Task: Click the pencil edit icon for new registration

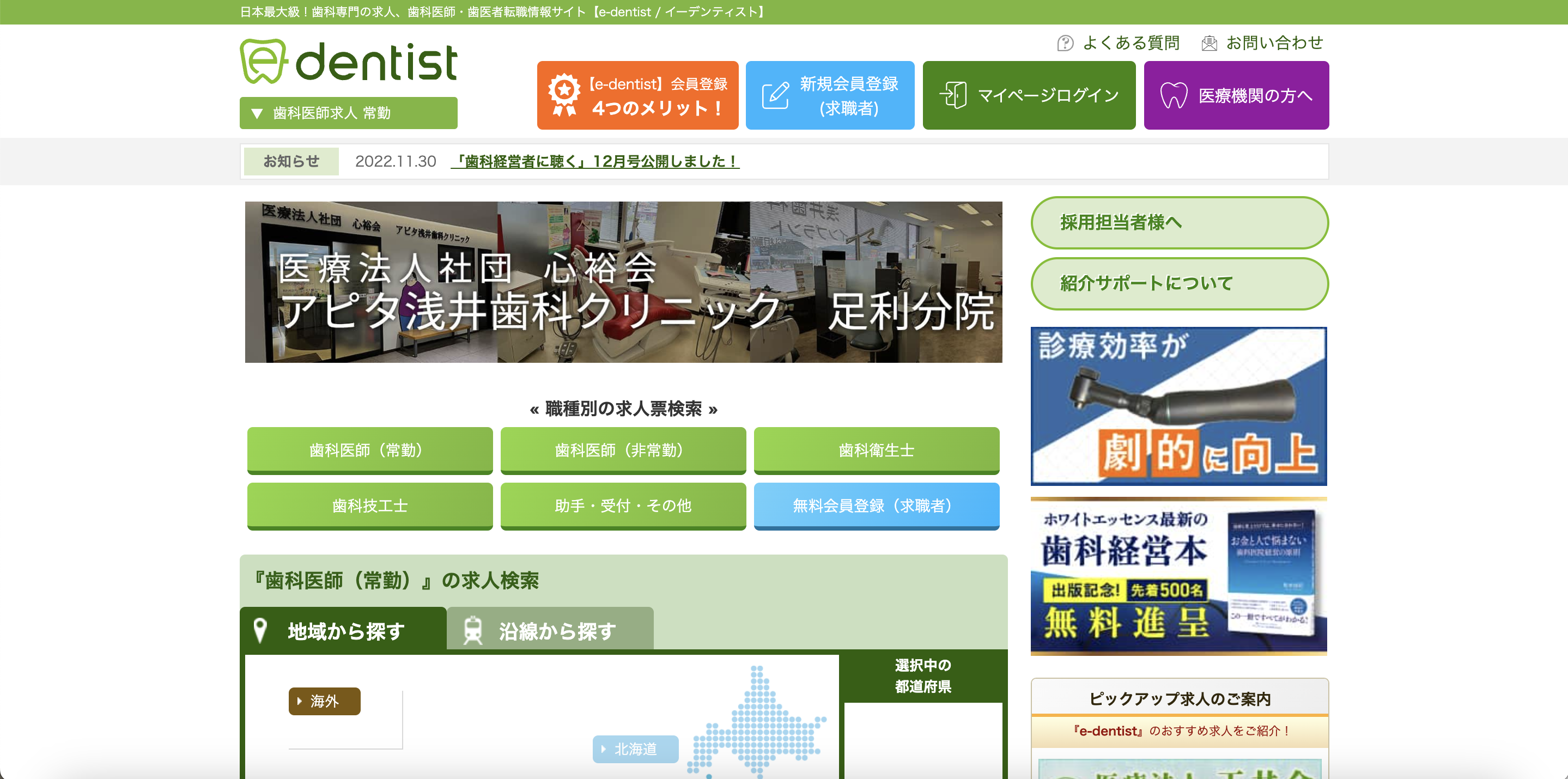Action: click(x=775, y=95)
